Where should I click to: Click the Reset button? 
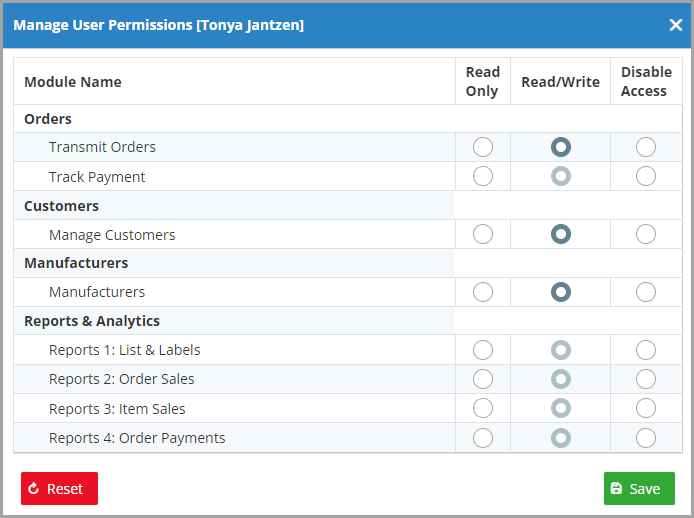coord(59,488)
